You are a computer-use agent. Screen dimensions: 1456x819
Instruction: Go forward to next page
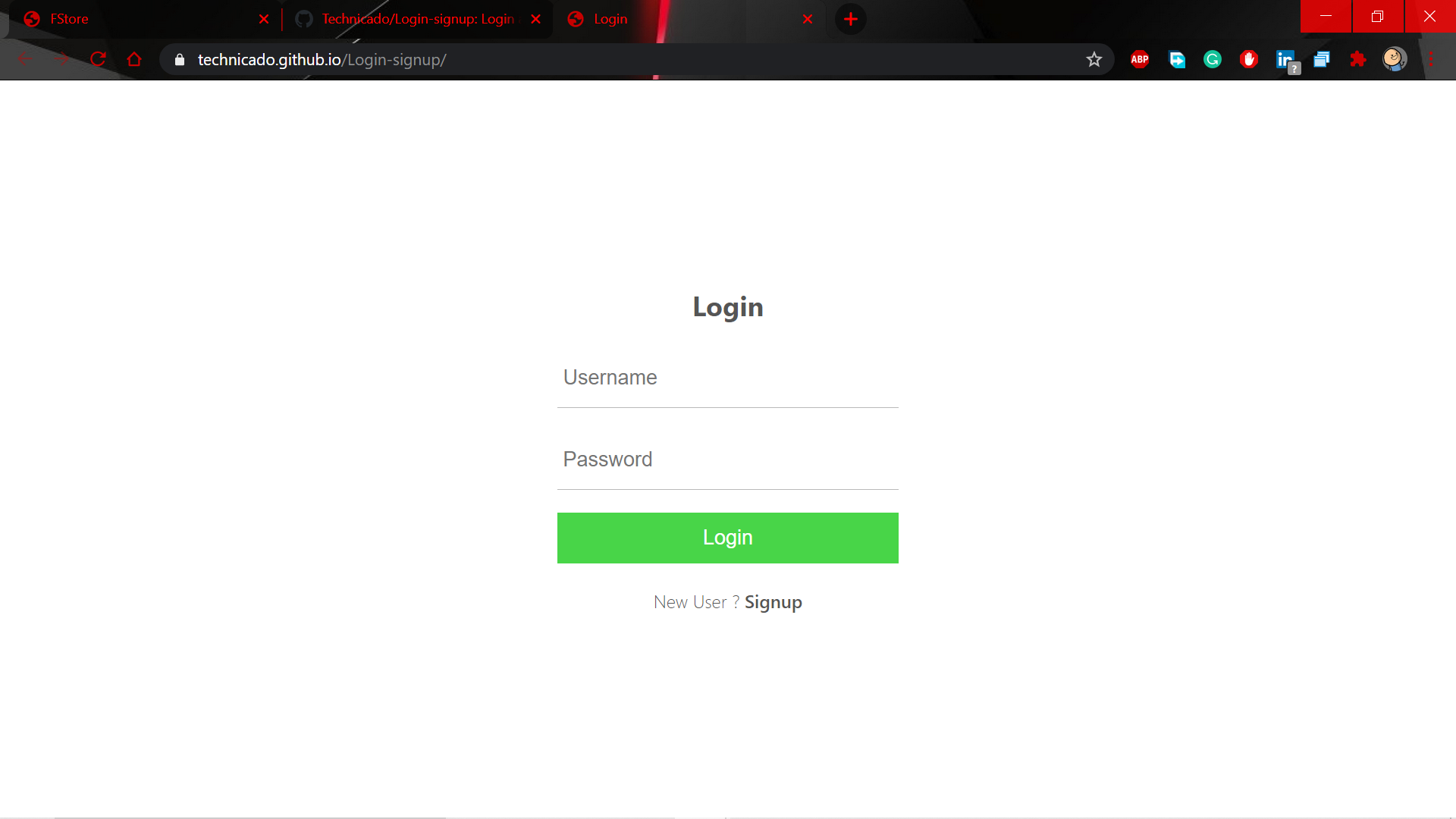pyautogui.click(x=61, y=59)
